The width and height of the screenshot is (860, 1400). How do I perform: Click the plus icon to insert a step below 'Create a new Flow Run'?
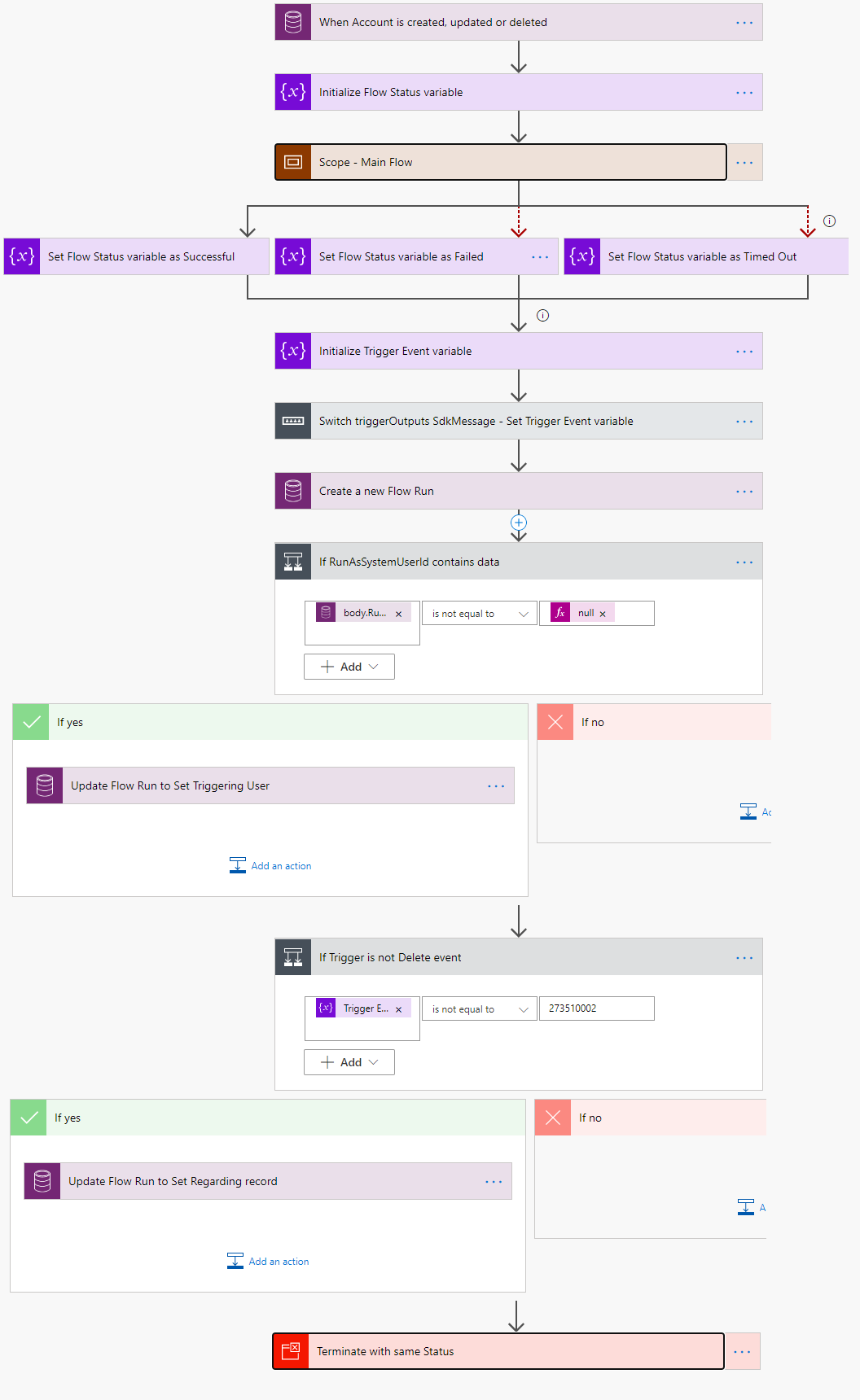[518, 523]
